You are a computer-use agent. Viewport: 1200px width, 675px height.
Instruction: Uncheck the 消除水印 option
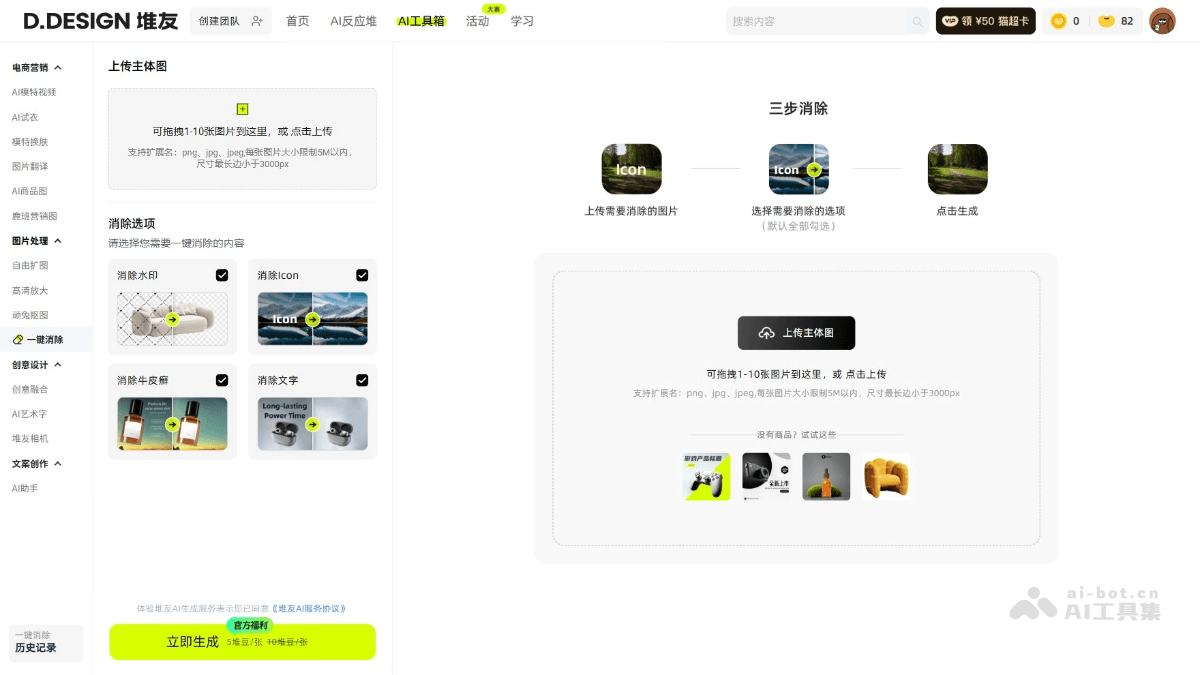[223, 274]
